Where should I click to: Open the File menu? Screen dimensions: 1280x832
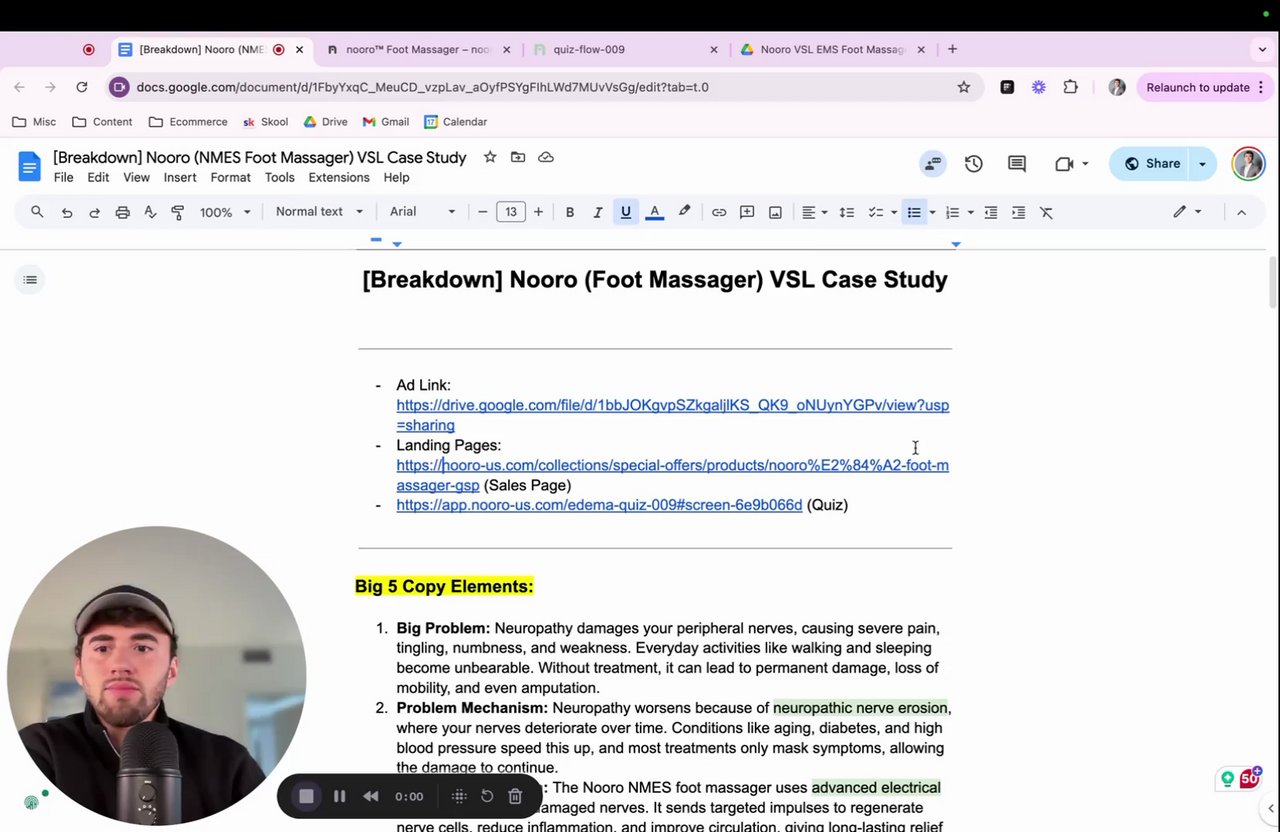[x=63, y=177]
